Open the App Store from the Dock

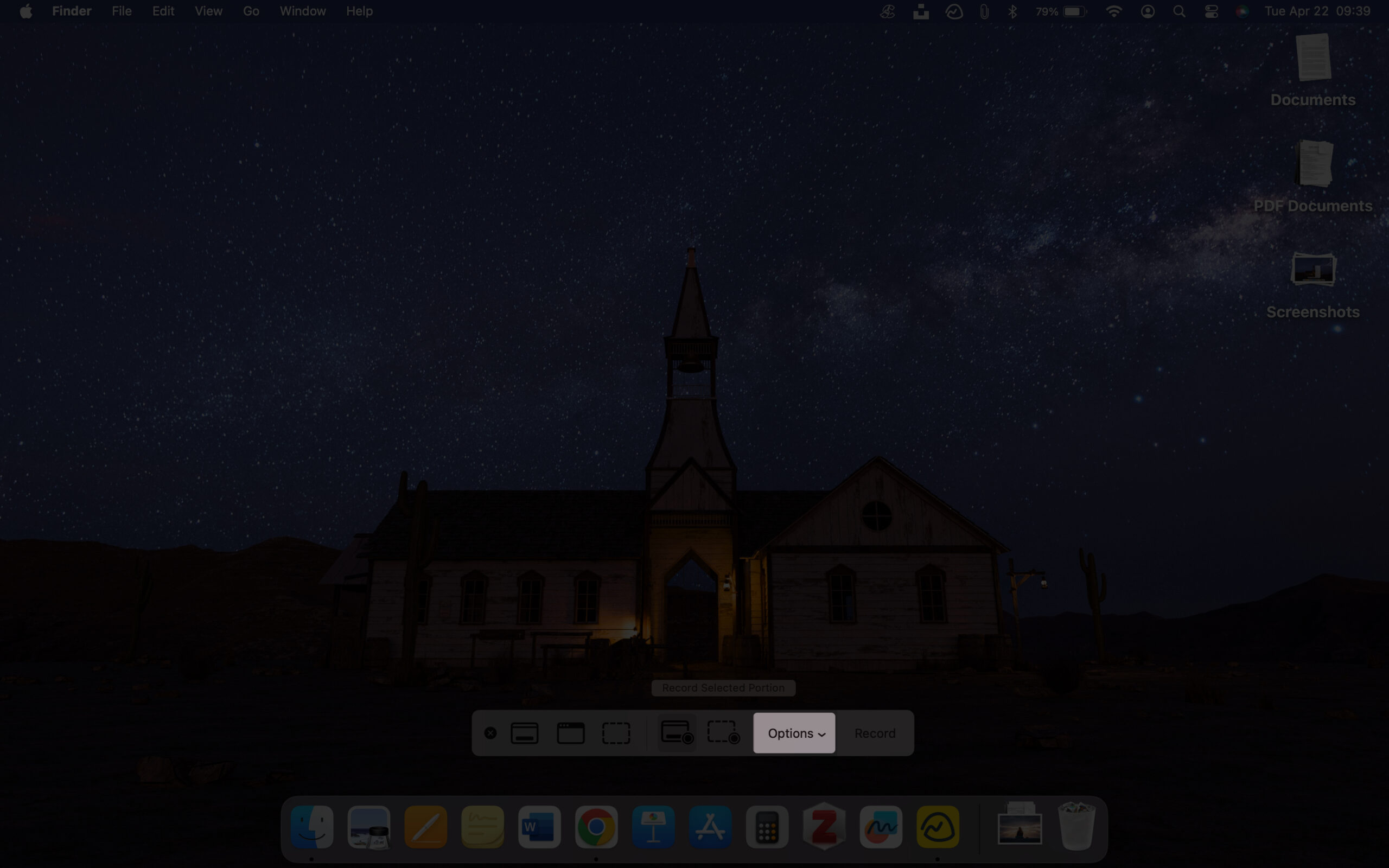coord(711,827)
